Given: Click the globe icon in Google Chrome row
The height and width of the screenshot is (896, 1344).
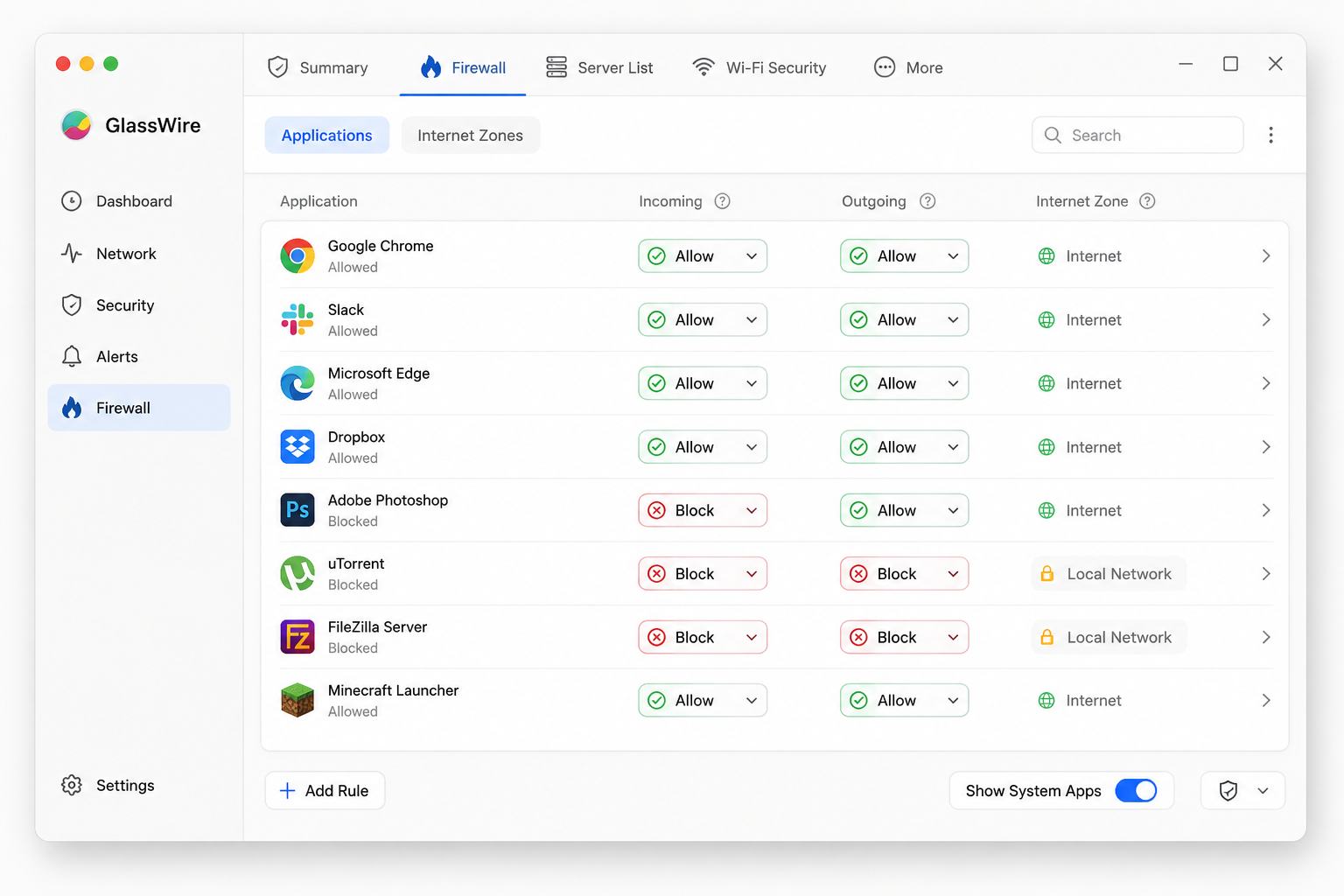Looking at the screenshot, I should coord(1046,256).
